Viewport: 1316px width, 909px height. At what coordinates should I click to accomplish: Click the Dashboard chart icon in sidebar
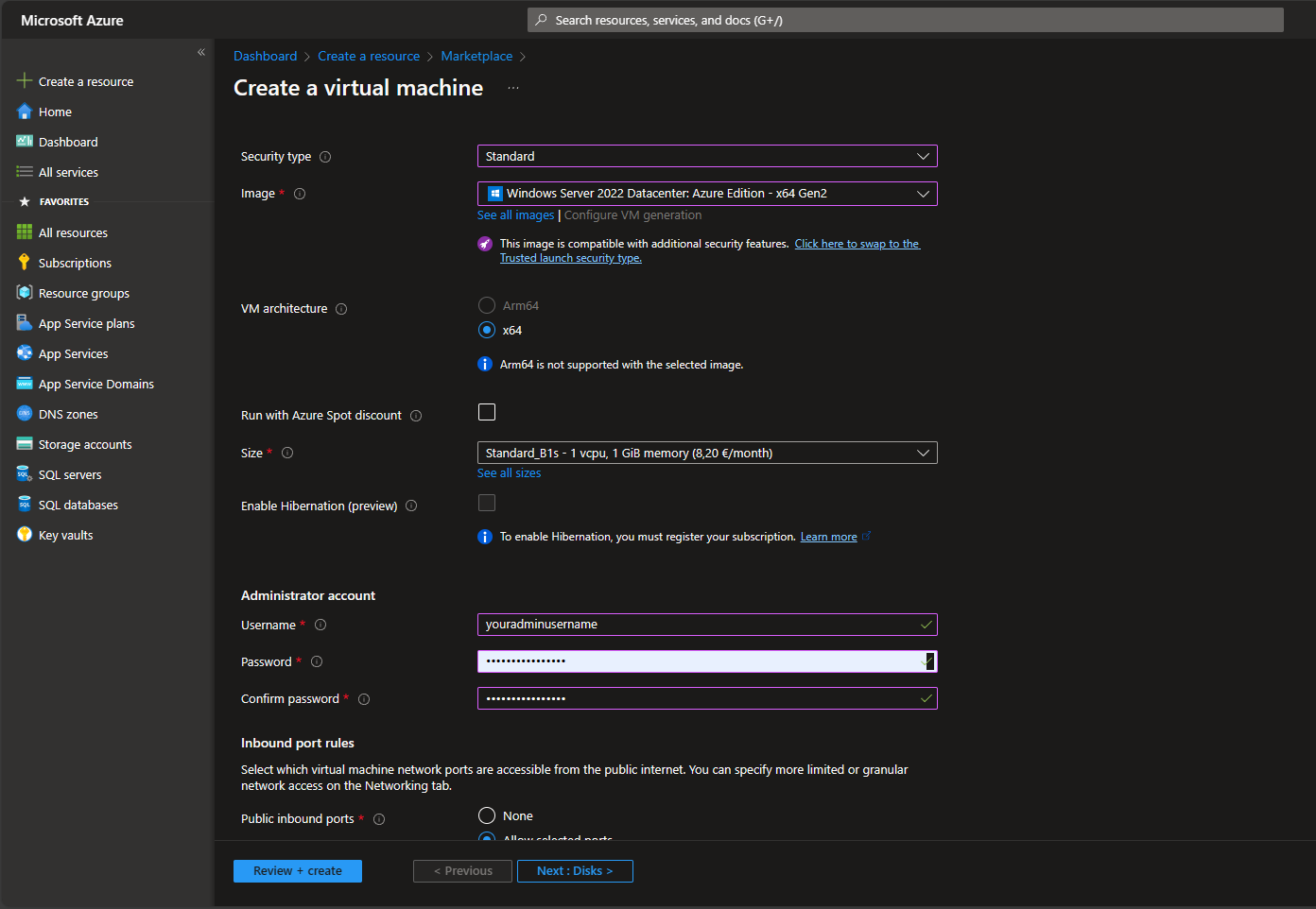pyautogui.click(x=25, y=142)
